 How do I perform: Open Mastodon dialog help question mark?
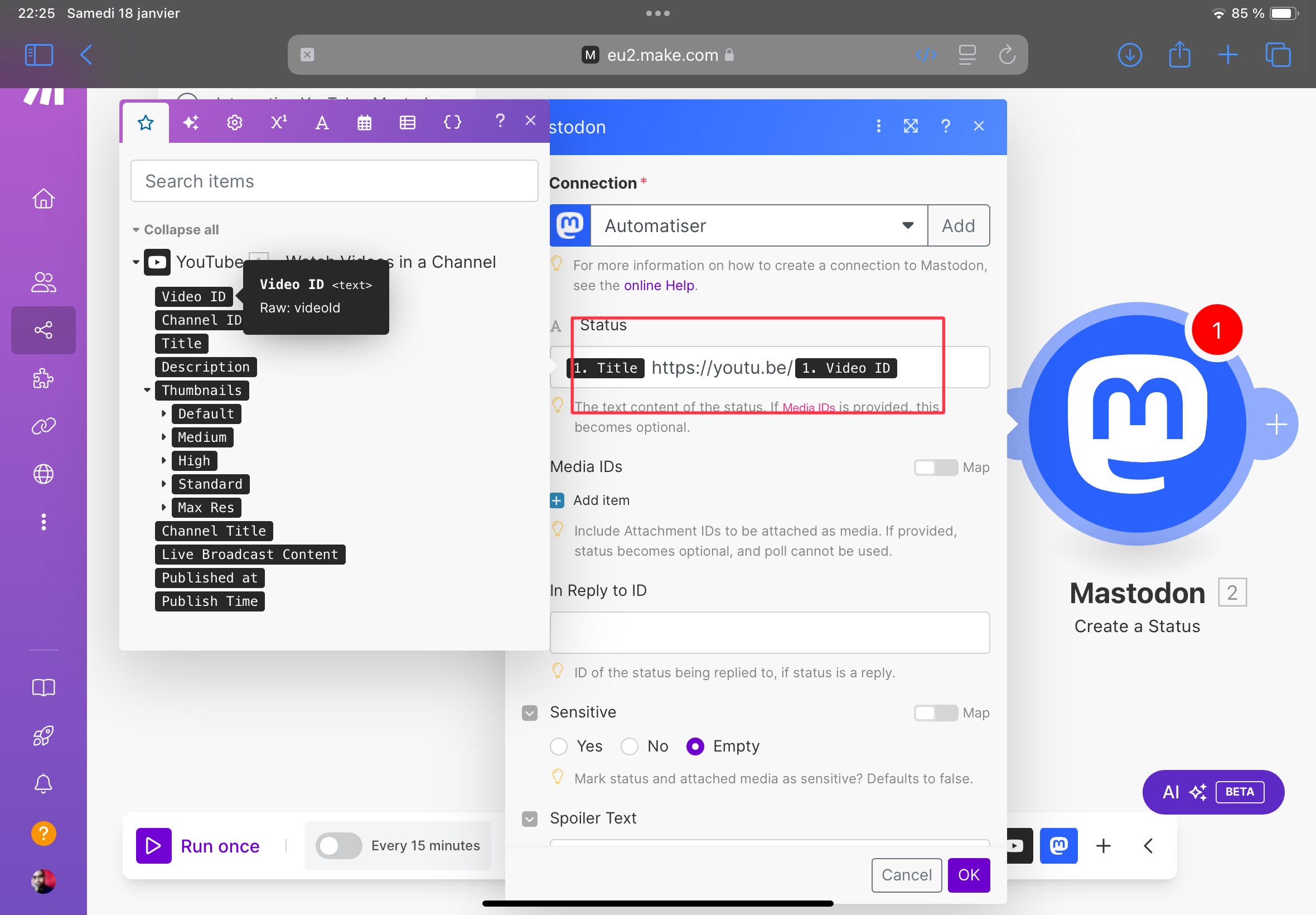point(946,126)
